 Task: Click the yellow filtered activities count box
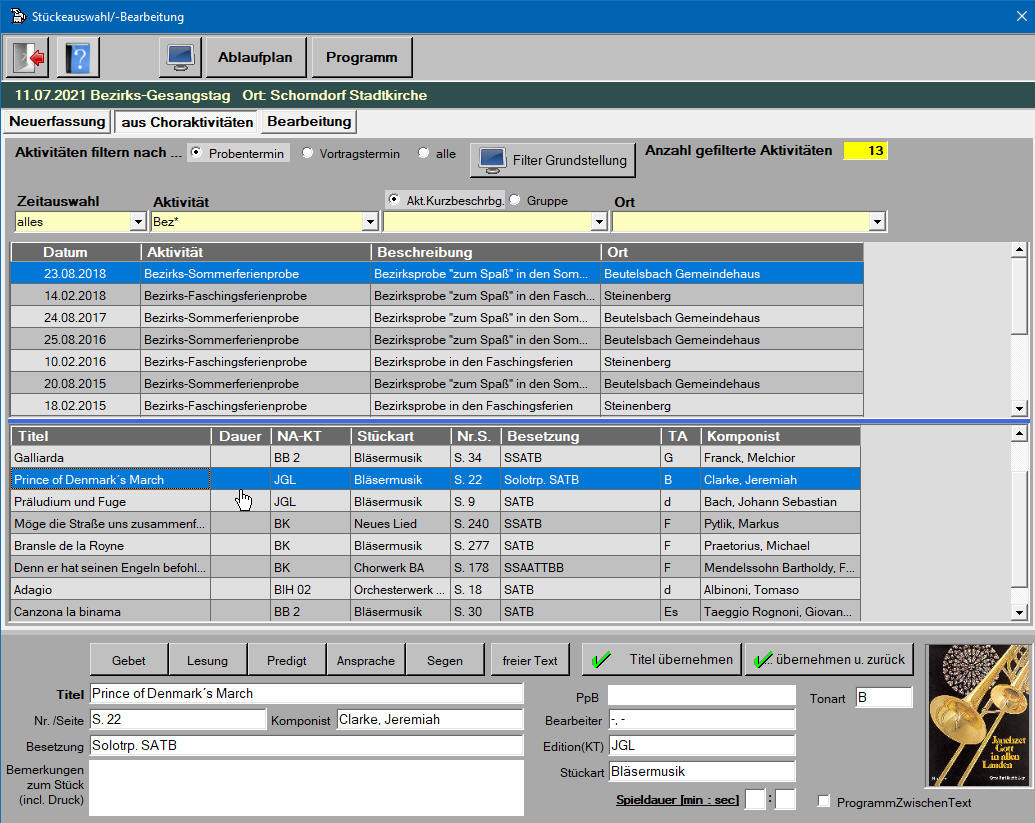point(865,151)
